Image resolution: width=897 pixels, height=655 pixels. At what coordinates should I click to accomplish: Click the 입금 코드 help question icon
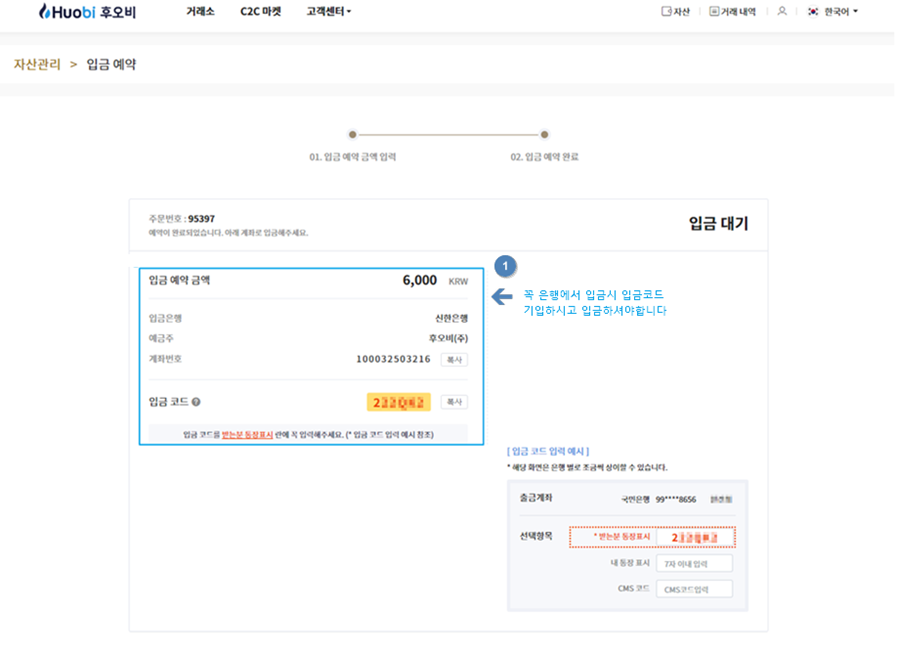pos(196,402)
